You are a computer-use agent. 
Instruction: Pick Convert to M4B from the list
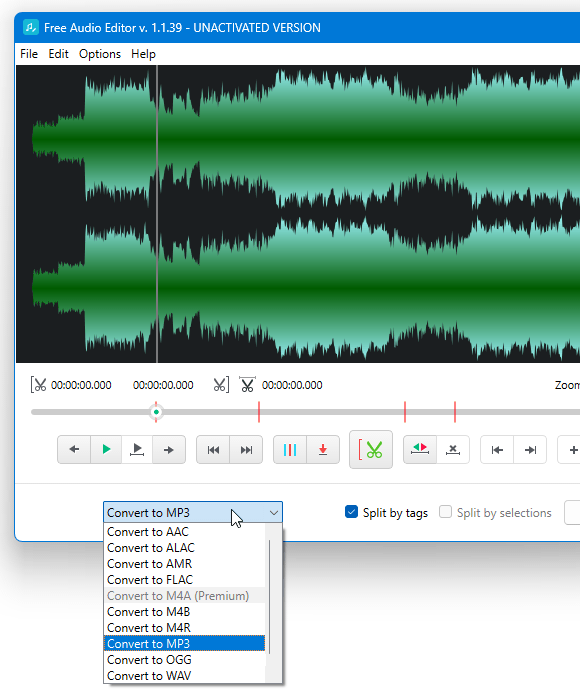(185, 611)
